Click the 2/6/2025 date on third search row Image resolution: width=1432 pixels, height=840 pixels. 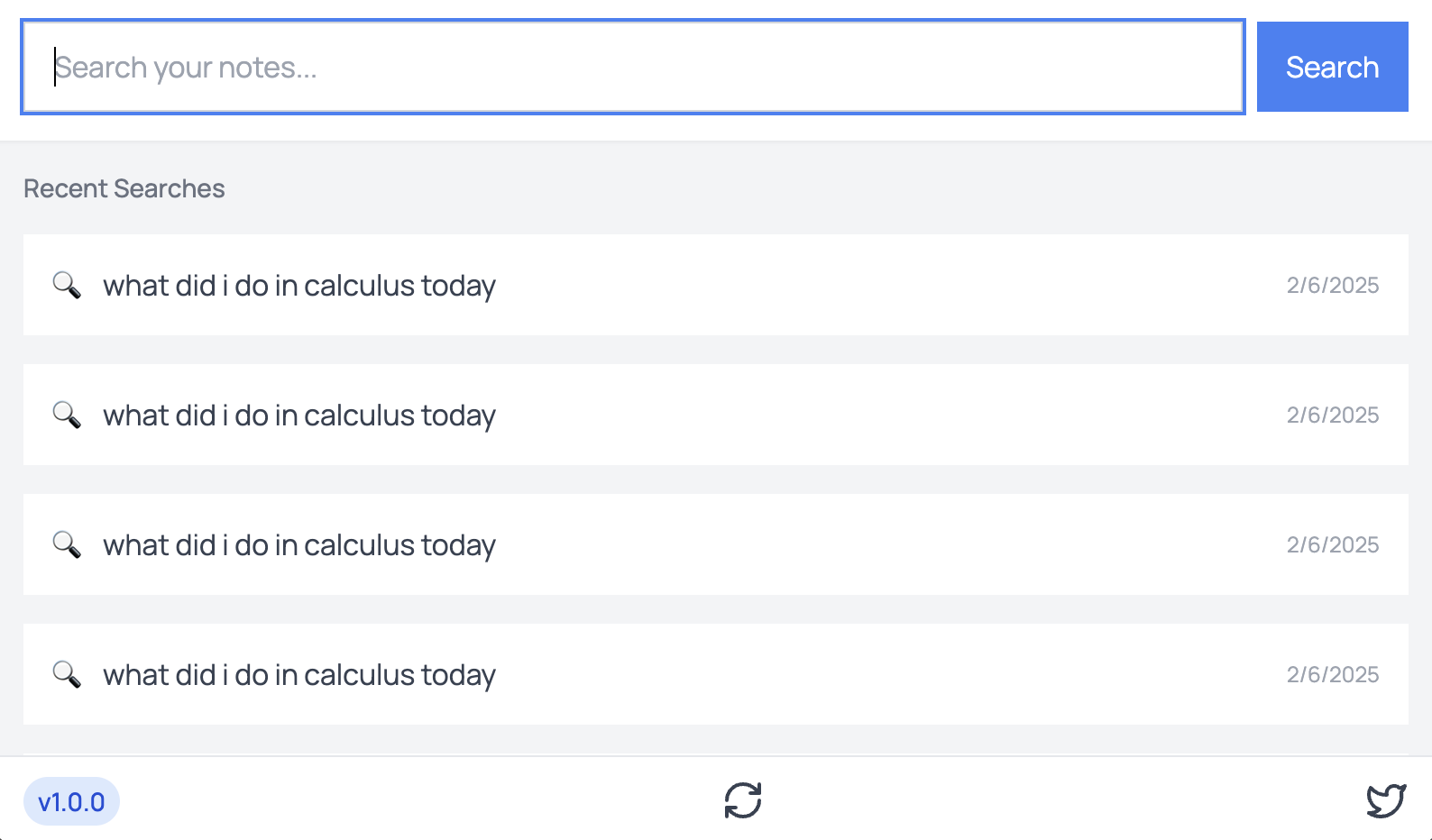[x=1332, y=544]
